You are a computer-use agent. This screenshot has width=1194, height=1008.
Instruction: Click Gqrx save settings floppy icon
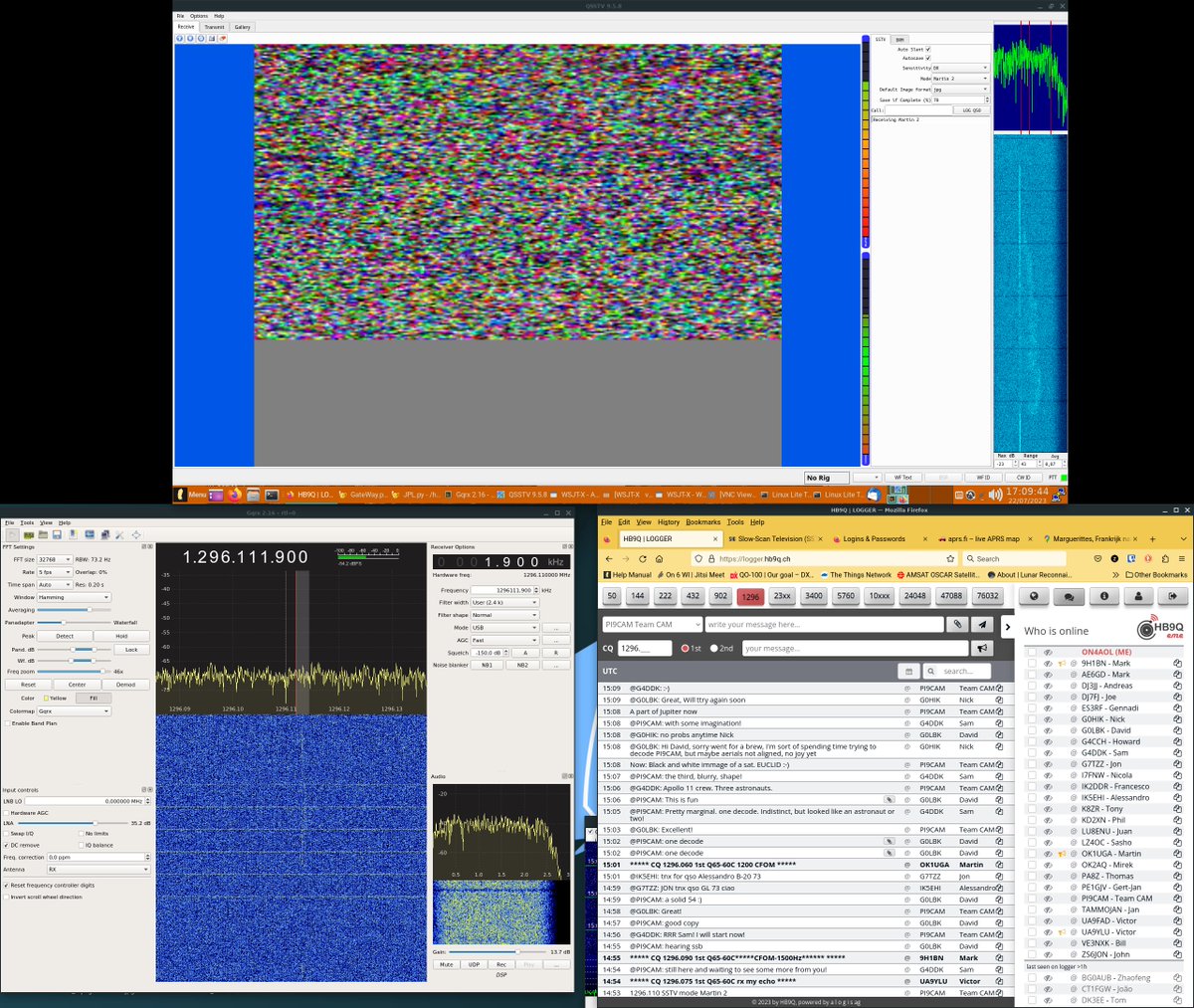[x=57, y=534]
